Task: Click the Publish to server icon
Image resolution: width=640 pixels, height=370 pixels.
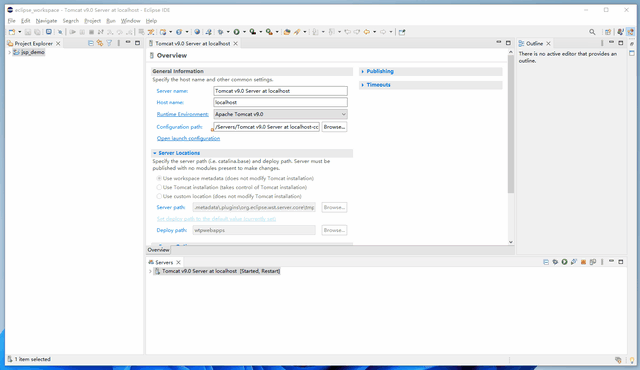Action: (593, 262)
